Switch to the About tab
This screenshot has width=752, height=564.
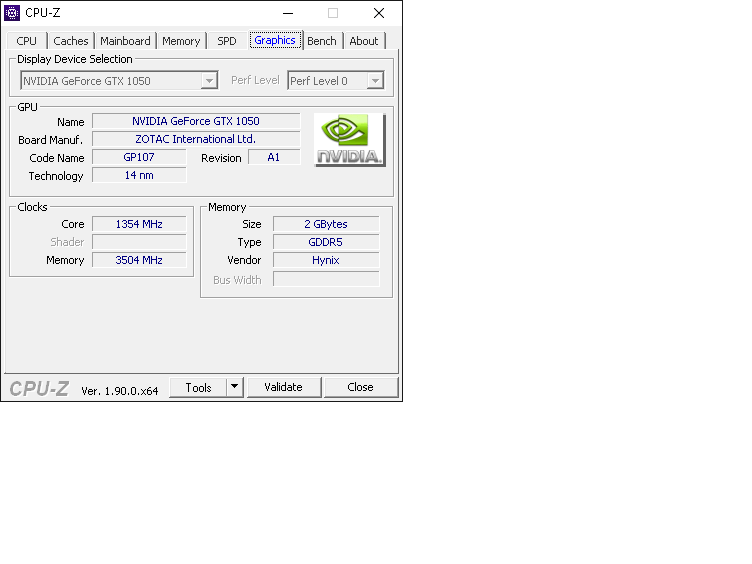(364, 41)
